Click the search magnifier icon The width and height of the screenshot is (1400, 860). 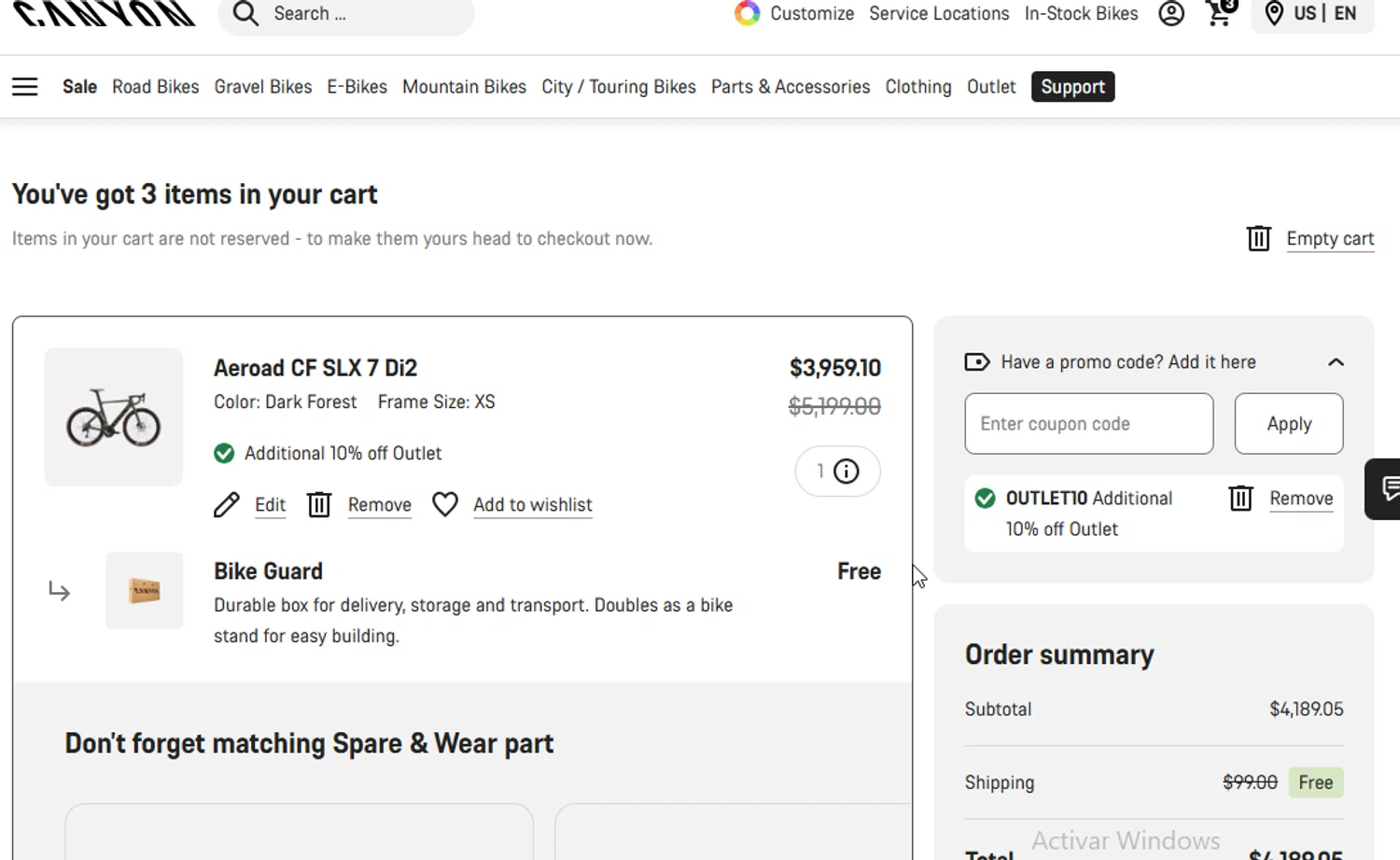pos(245,13)
